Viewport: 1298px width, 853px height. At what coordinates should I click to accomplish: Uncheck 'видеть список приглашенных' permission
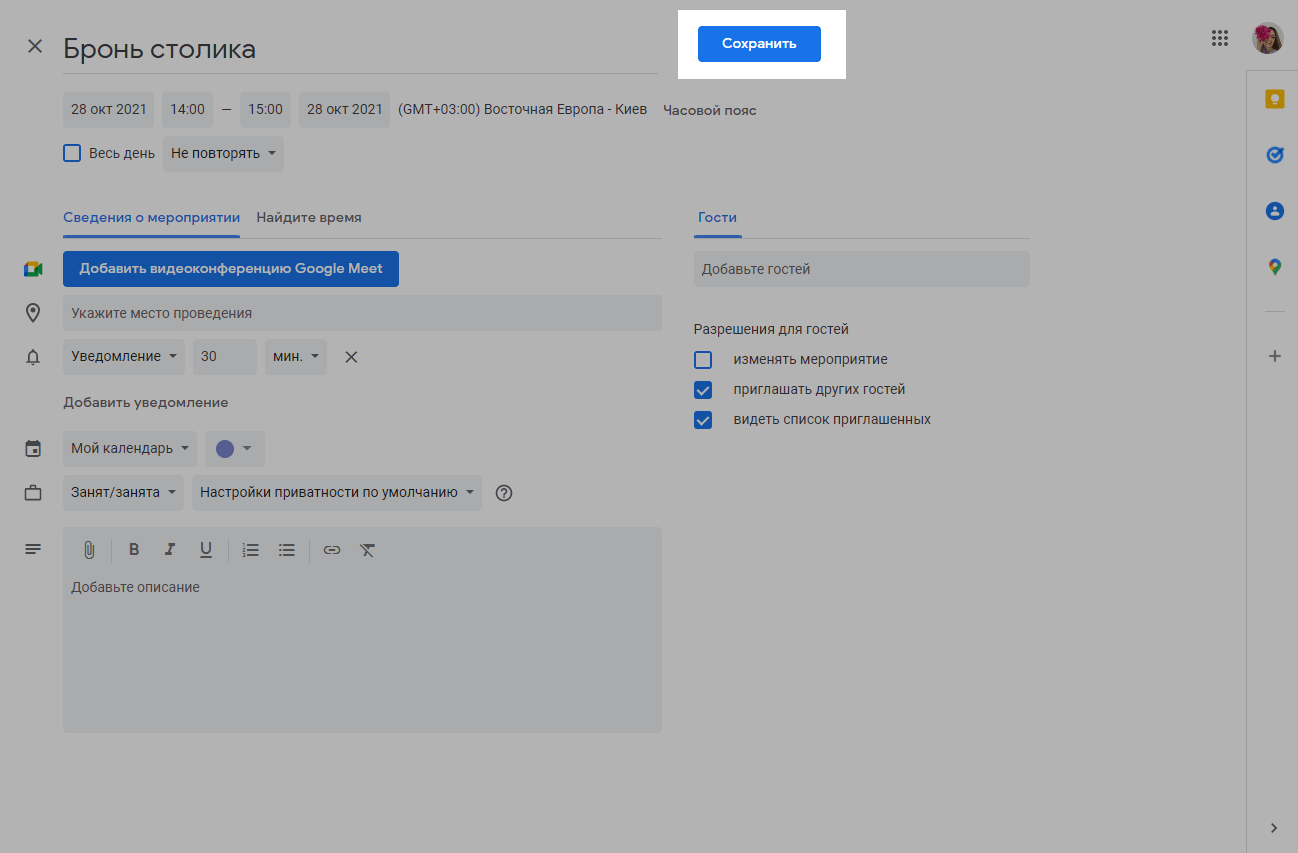tap(703, 420)
